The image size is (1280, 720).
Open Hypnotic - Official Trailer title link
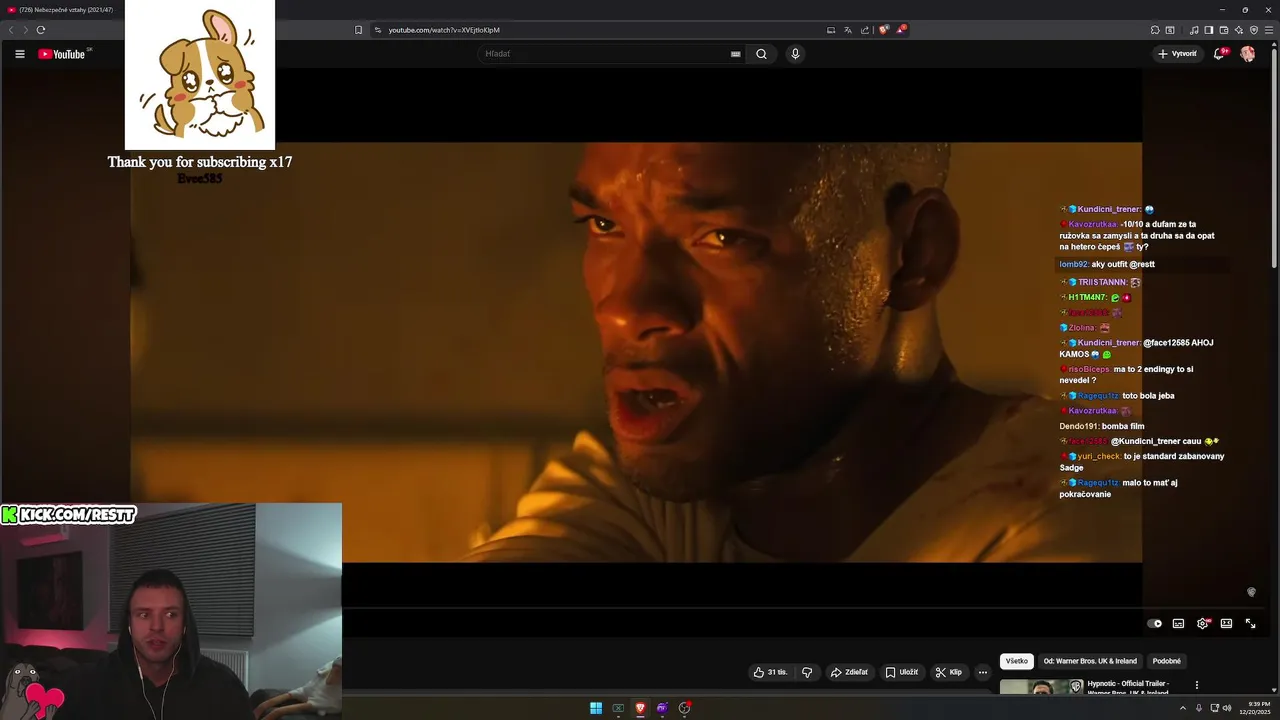(1128, 687)
